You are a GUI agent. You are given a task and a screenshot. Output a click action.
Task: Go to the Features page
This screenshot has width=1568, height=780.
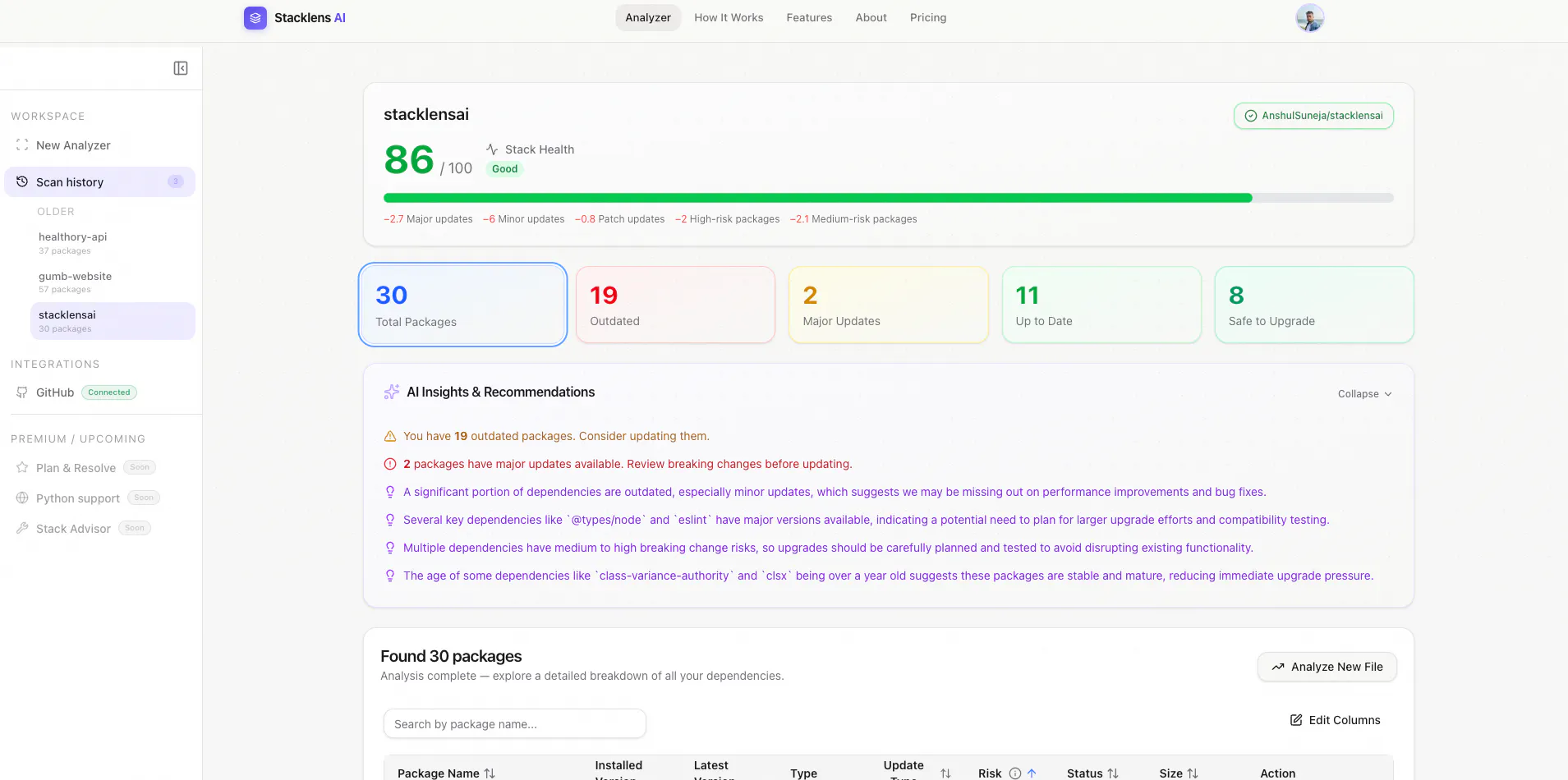click(x=809, y=18)
